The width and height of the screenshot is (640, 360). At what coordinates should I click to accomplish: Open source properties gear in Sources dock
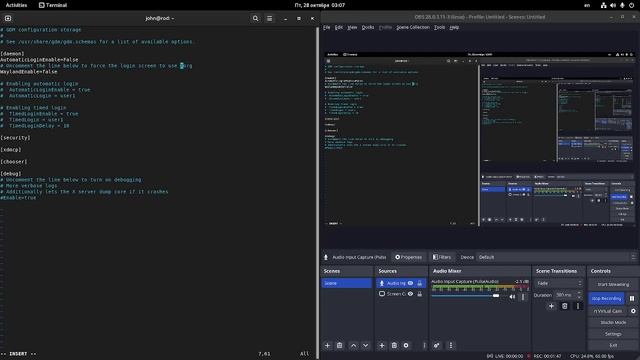(406, 345)
